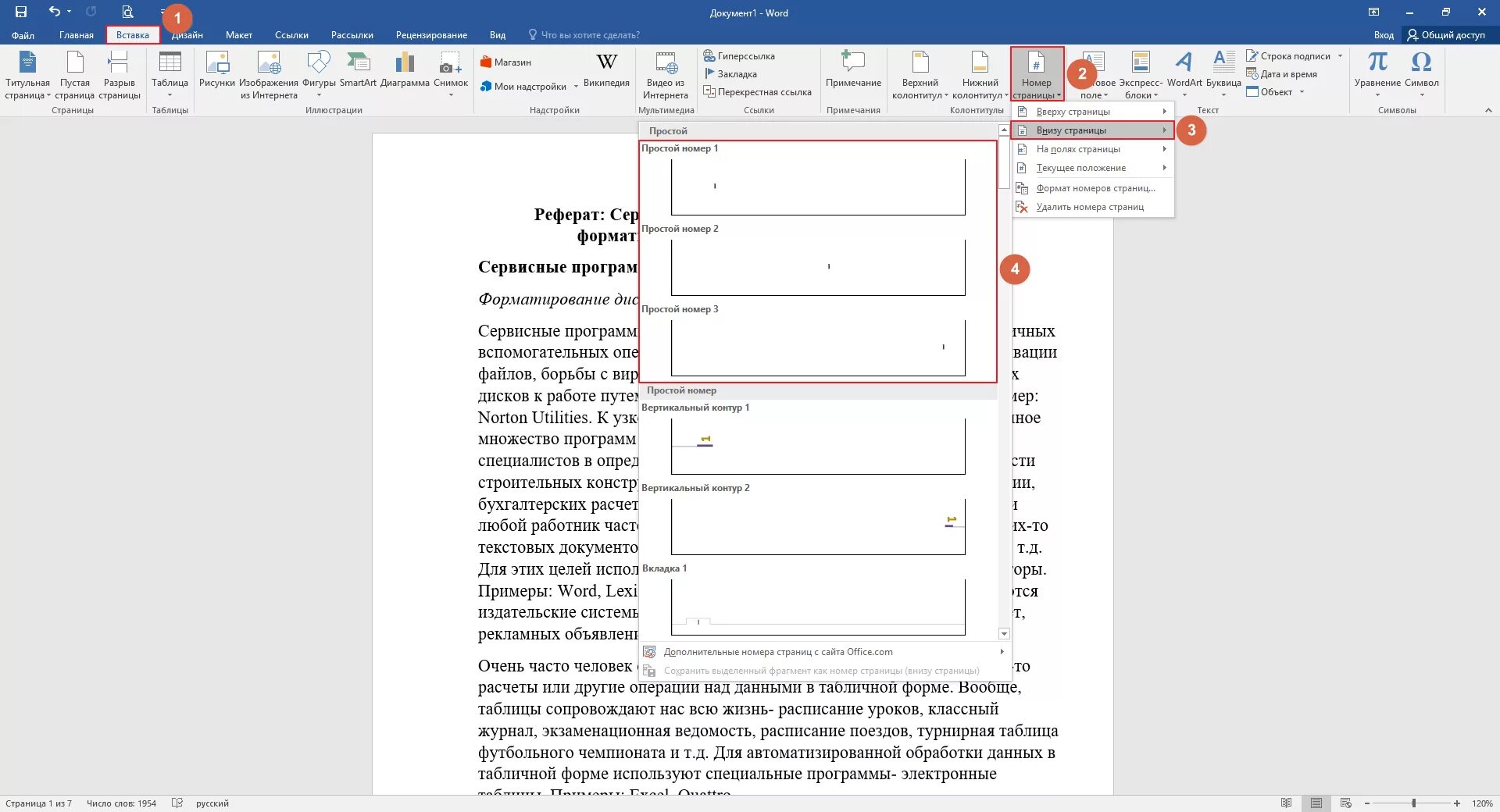Click the zoom out minus button
Image resolution: width=1500 pixels, height=812 pixels.
click(1367, 803)
